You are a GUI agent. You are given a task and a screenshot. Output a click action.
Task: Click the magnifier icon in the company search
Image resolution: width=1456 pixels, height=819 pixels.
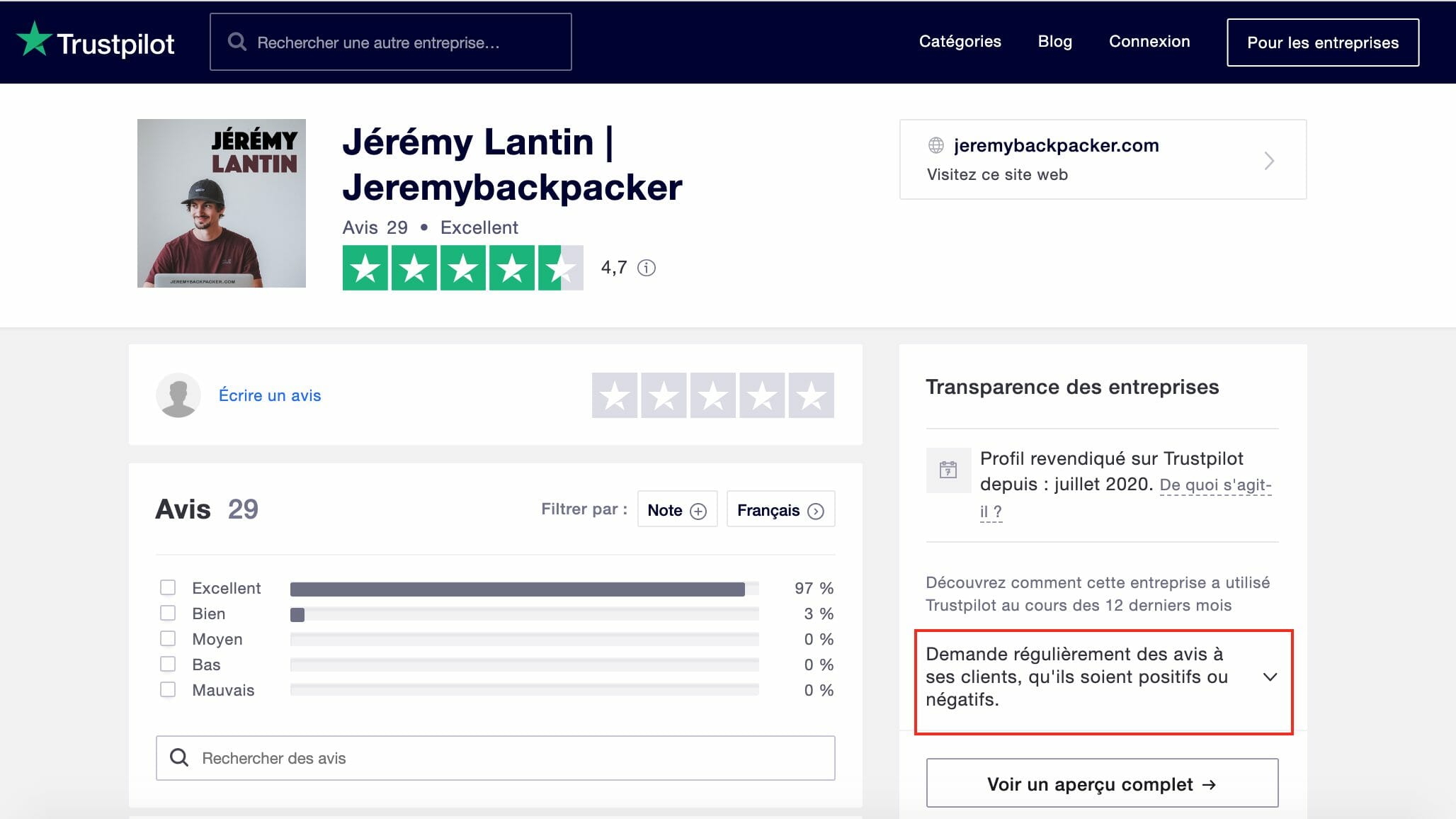pos(237,42)
